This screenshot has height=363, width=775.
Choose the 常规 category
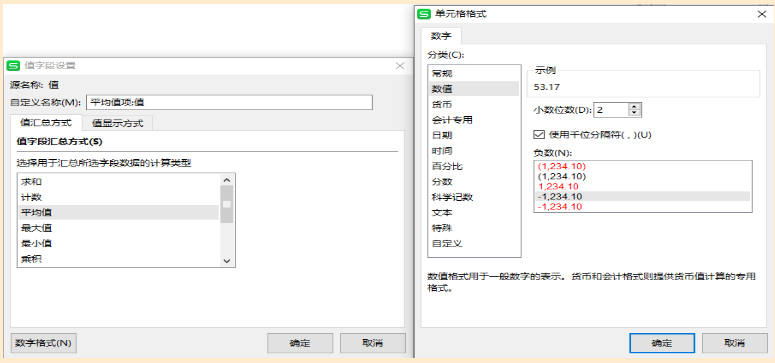(x=474, y=73)
